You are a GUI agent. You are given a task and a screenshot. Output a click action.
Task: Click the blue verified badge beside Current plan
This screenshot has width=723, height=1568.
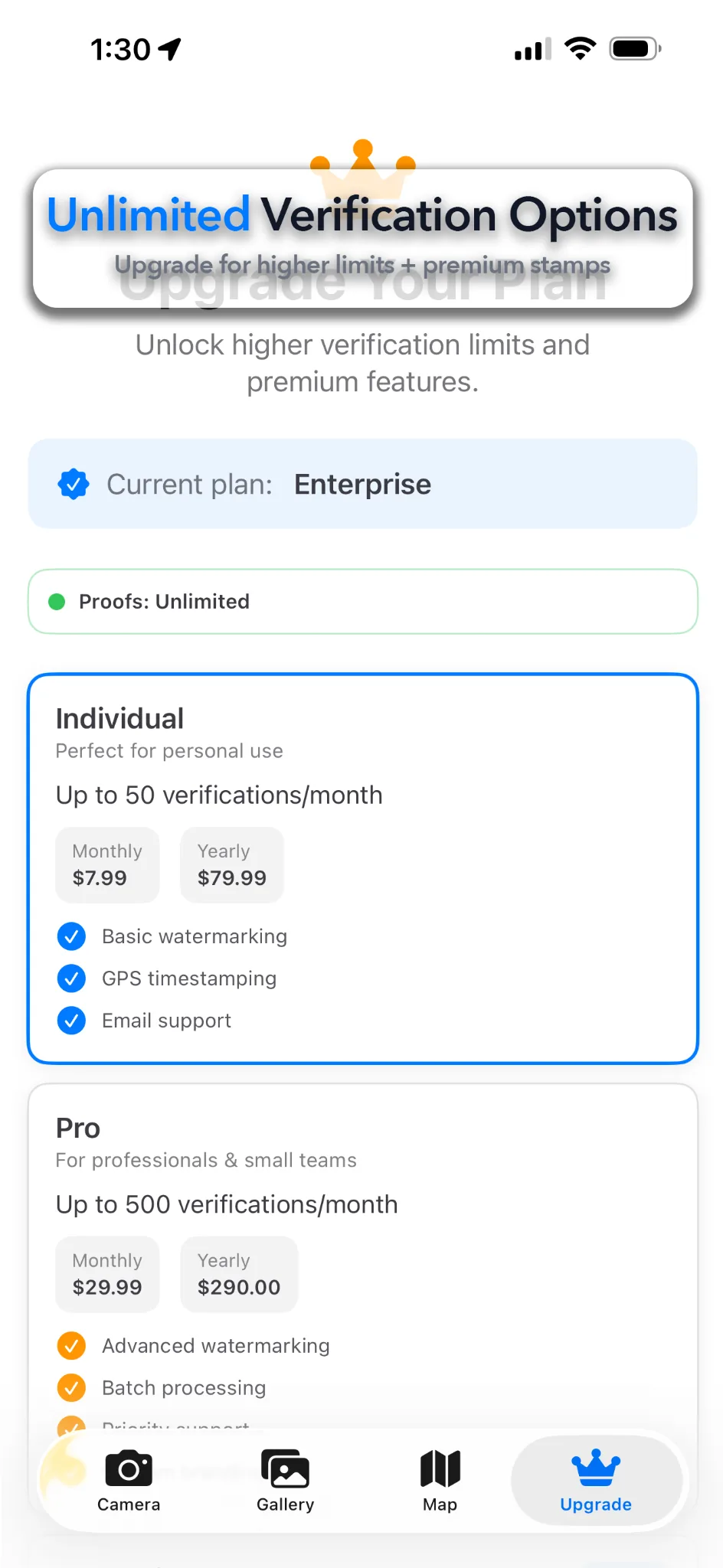click(x=74, y=484)
